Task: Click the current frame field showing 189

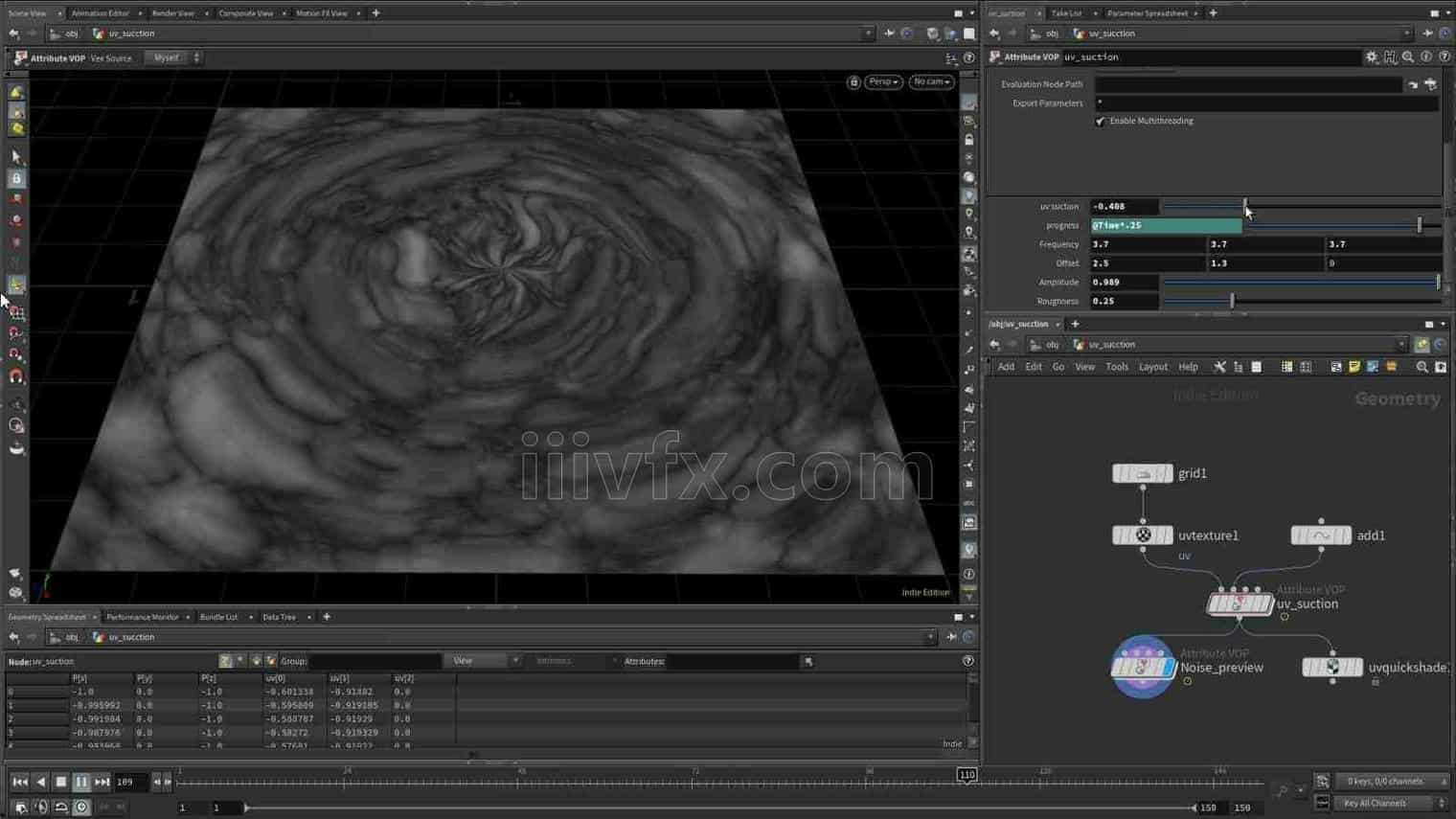Action: tap(125, 782)
